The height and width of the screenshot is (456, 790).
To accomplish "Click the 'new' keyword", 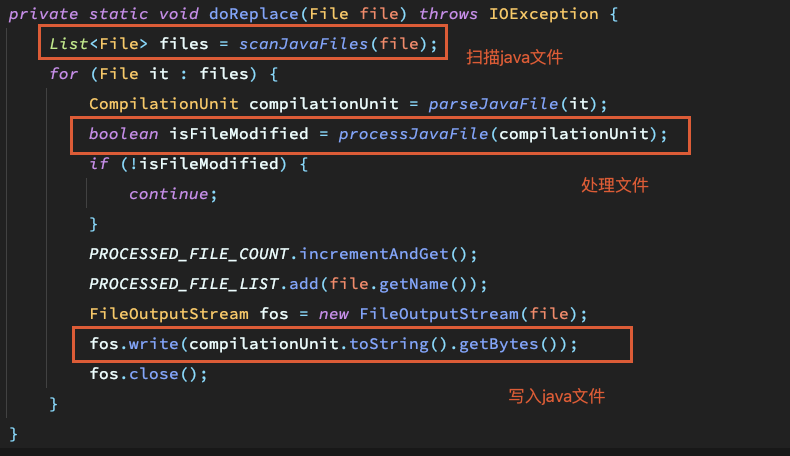I will pos(334,314).
